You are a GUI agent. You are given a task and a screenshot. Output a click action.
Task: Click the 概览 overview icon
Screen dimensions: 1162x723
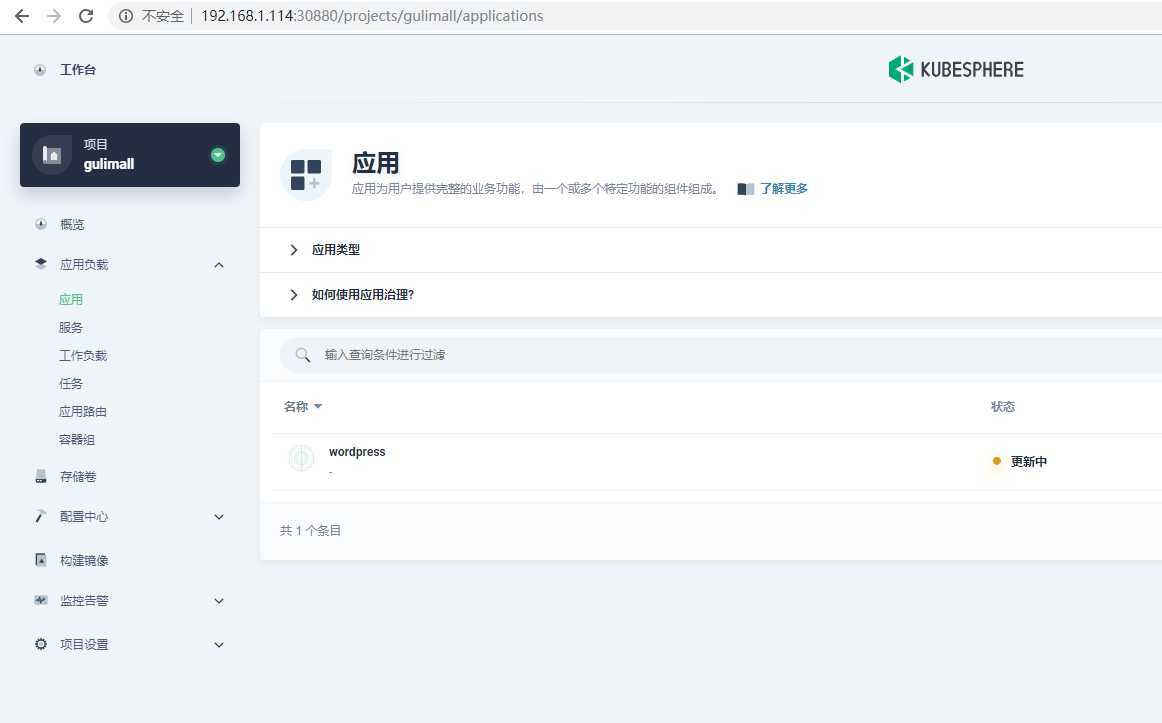click(41, 224)
